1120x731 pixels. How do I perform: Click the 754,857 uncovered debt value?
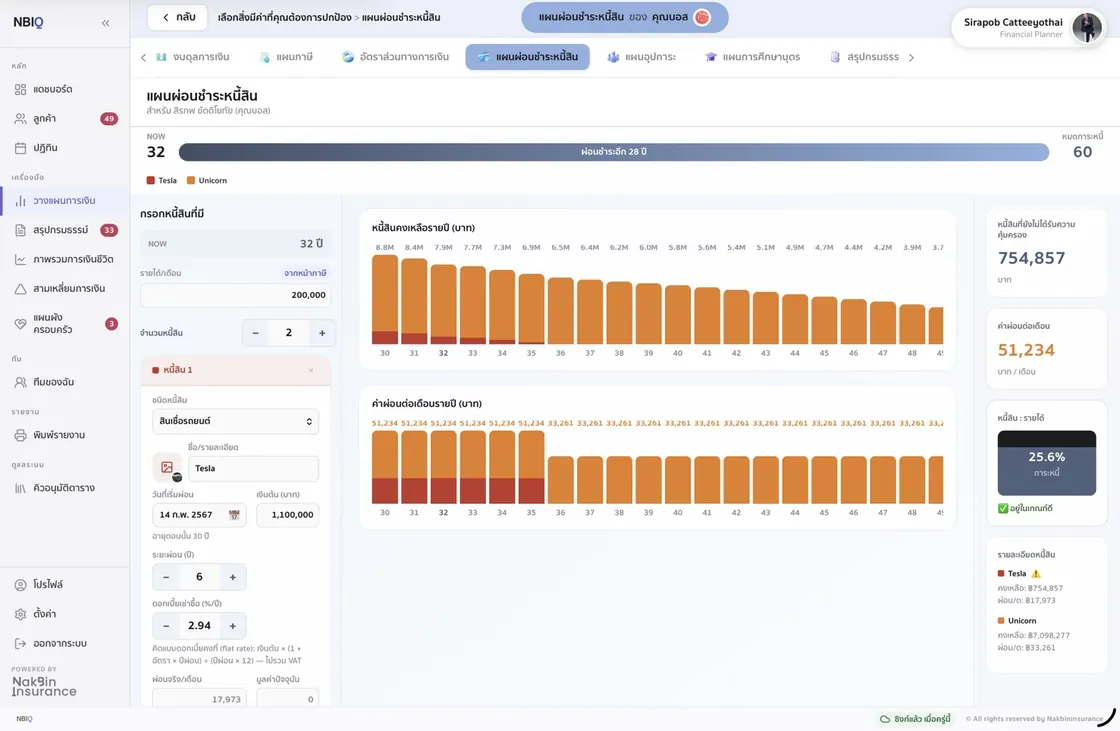coord(1031,258)
